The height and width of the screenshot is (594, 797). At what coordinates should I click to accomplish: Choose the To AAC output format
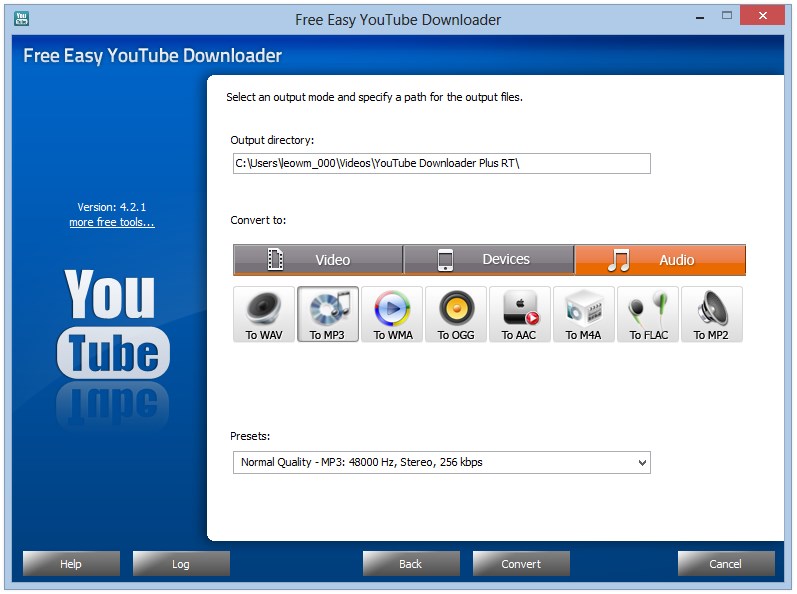[x=519, y=314]
